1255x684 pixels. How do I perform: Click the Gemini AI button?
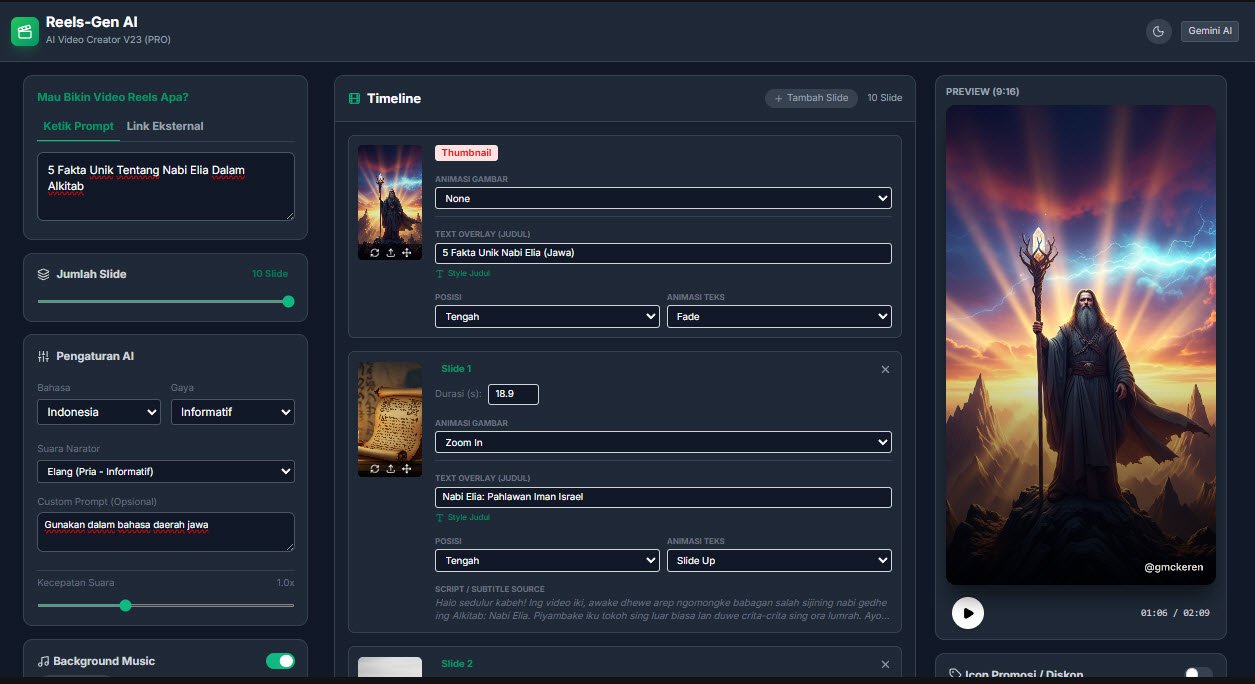tap(1210, 31)
